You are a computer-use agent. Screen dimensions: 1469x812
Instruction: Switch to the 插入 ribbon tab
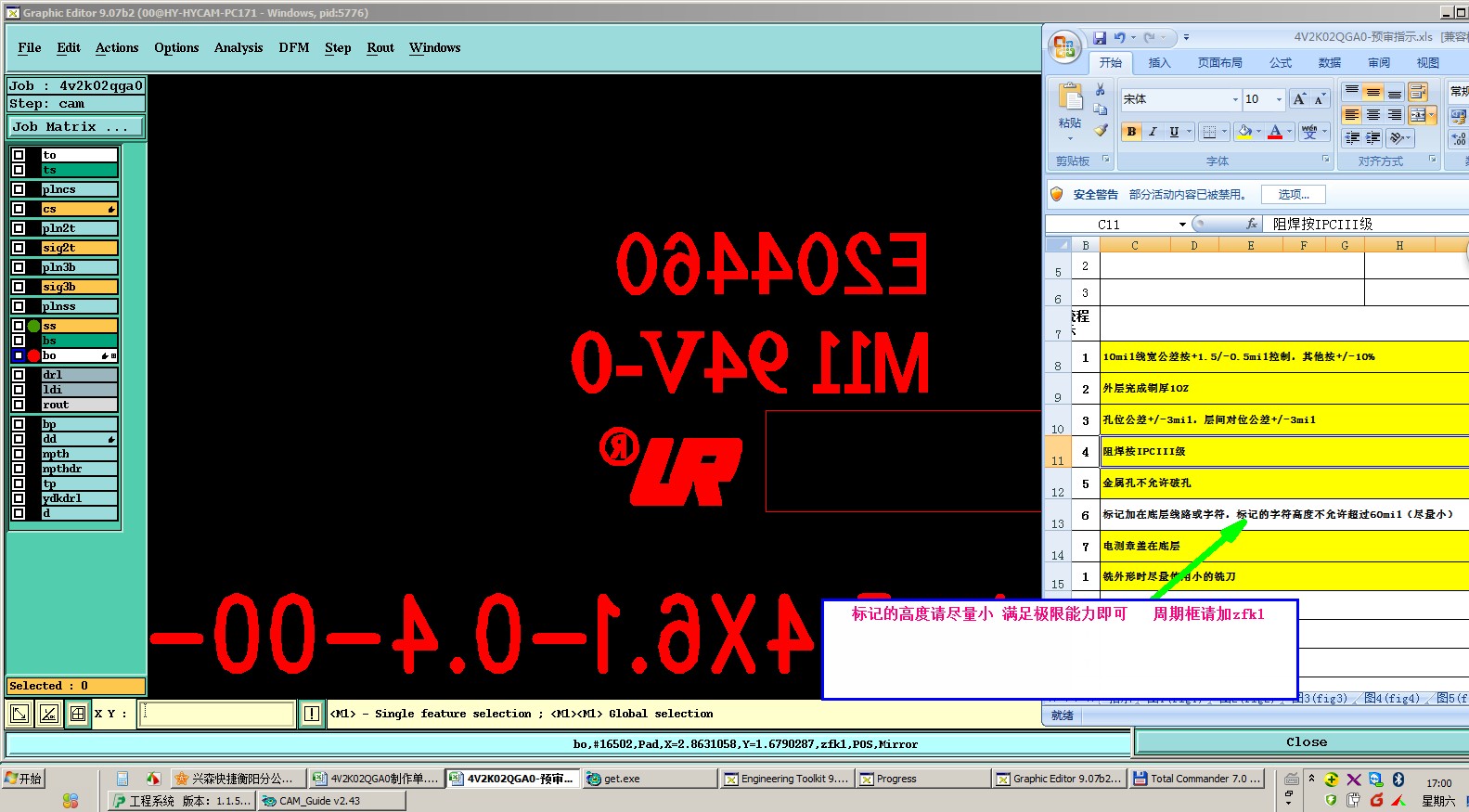coord(1160,63)
